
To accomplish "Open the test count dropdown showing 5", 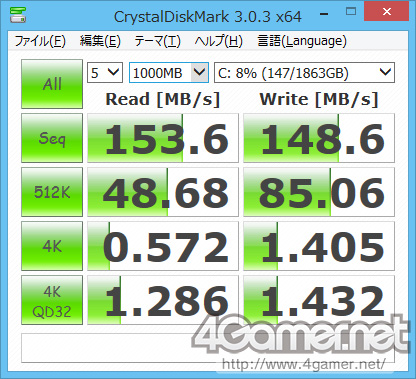I will 105,72.
